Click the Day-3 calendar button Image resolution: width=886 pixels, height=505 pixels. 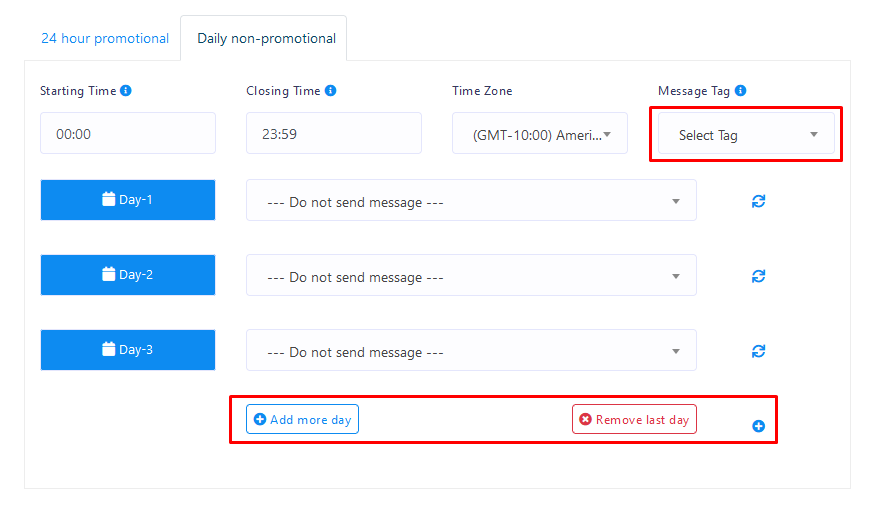point(128,350)
